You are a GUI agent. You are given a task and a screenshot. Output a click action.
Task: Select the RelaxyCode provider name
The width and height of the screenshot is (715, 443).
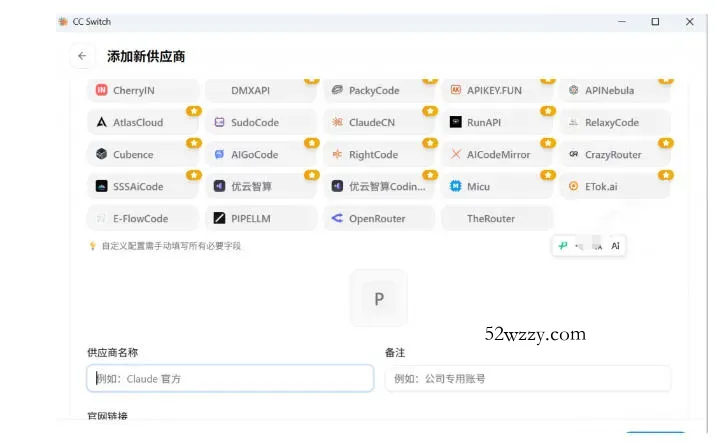pyautogui.click(x=612, y=122)
